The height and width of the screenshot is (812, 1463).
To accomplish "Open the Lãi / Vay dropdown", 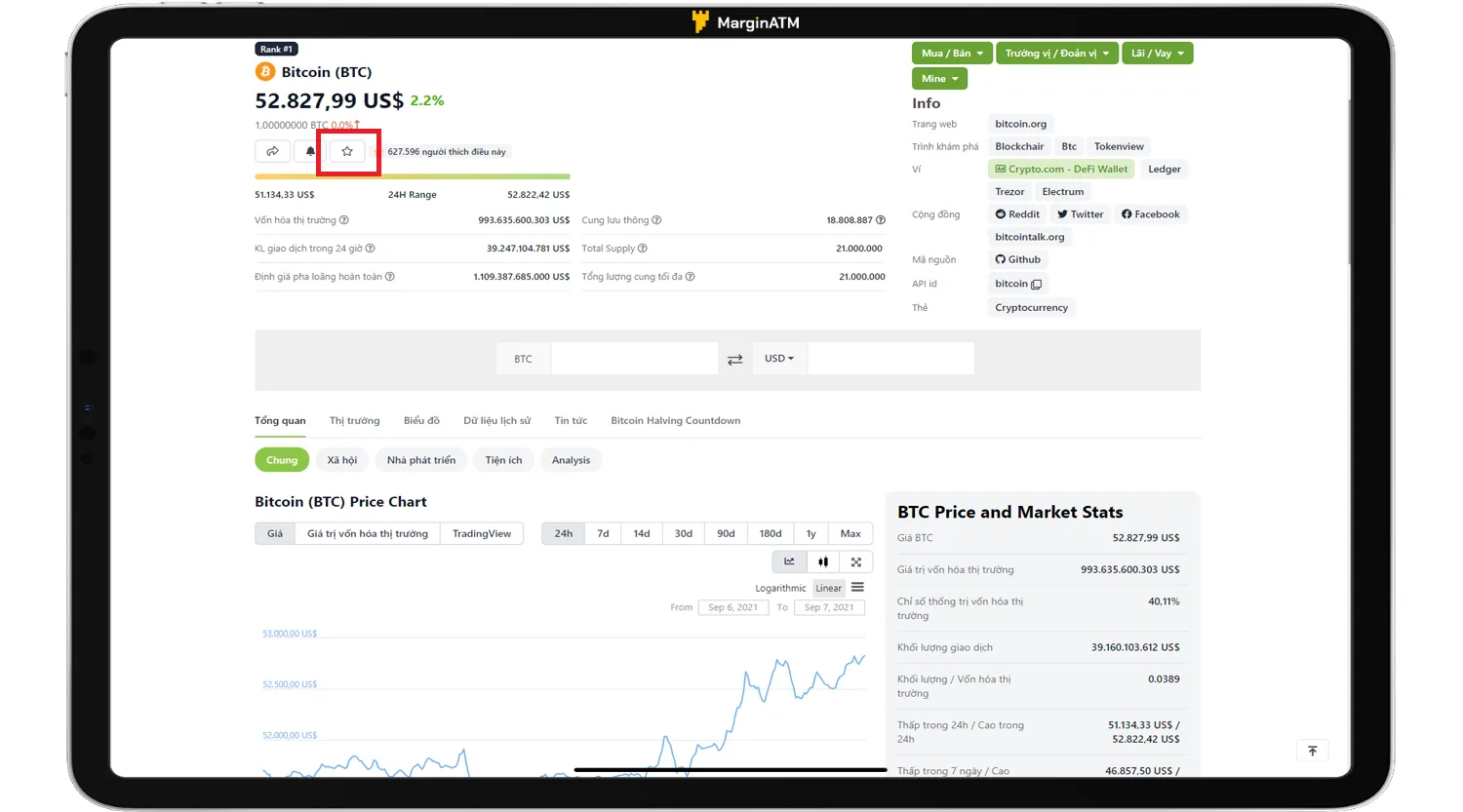I will (x=1158, y=54).
